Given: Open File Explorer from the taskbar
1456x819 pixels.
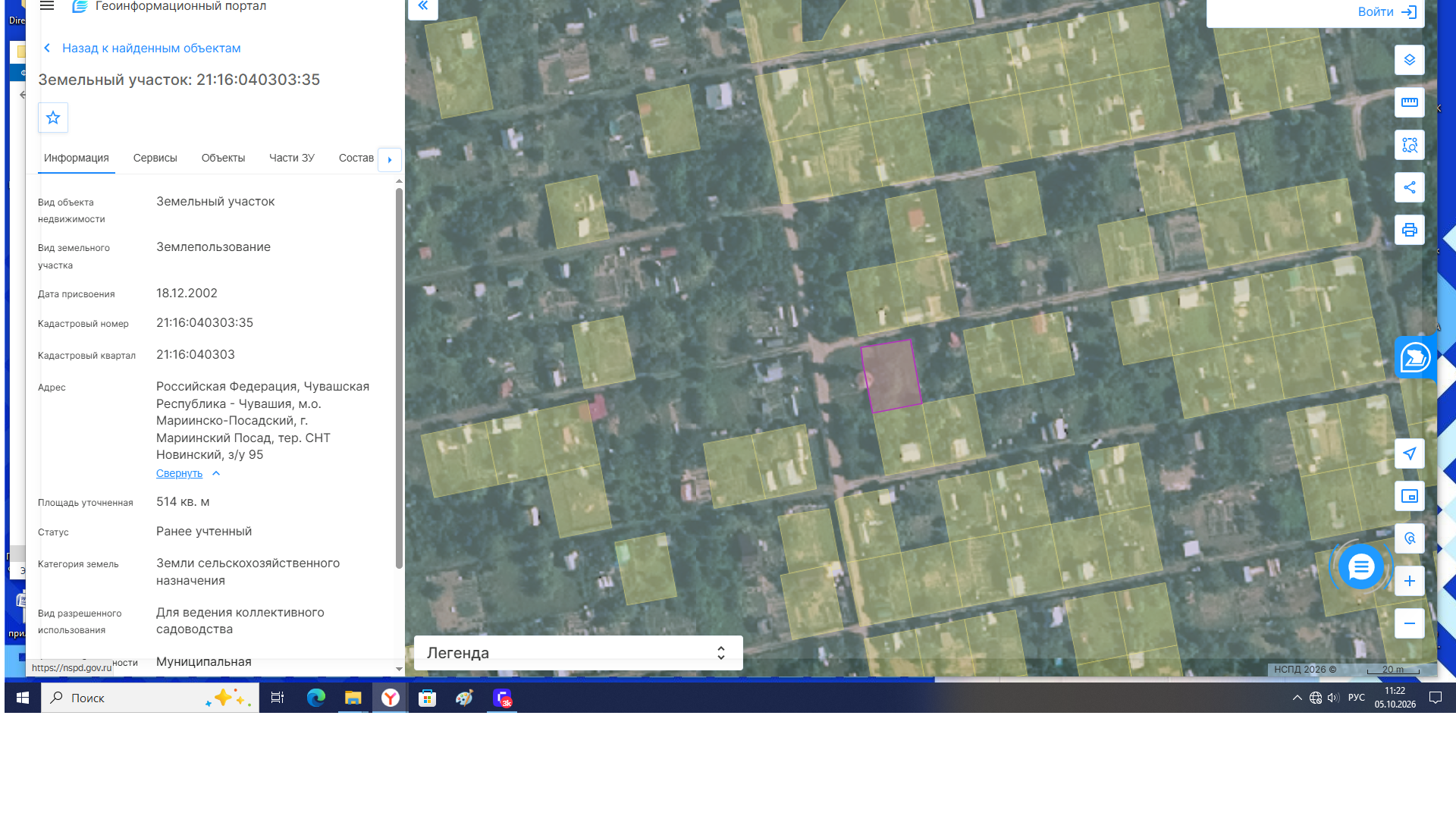Looking at the screenshot, I should pyautogui.click(x=353, y=698).
